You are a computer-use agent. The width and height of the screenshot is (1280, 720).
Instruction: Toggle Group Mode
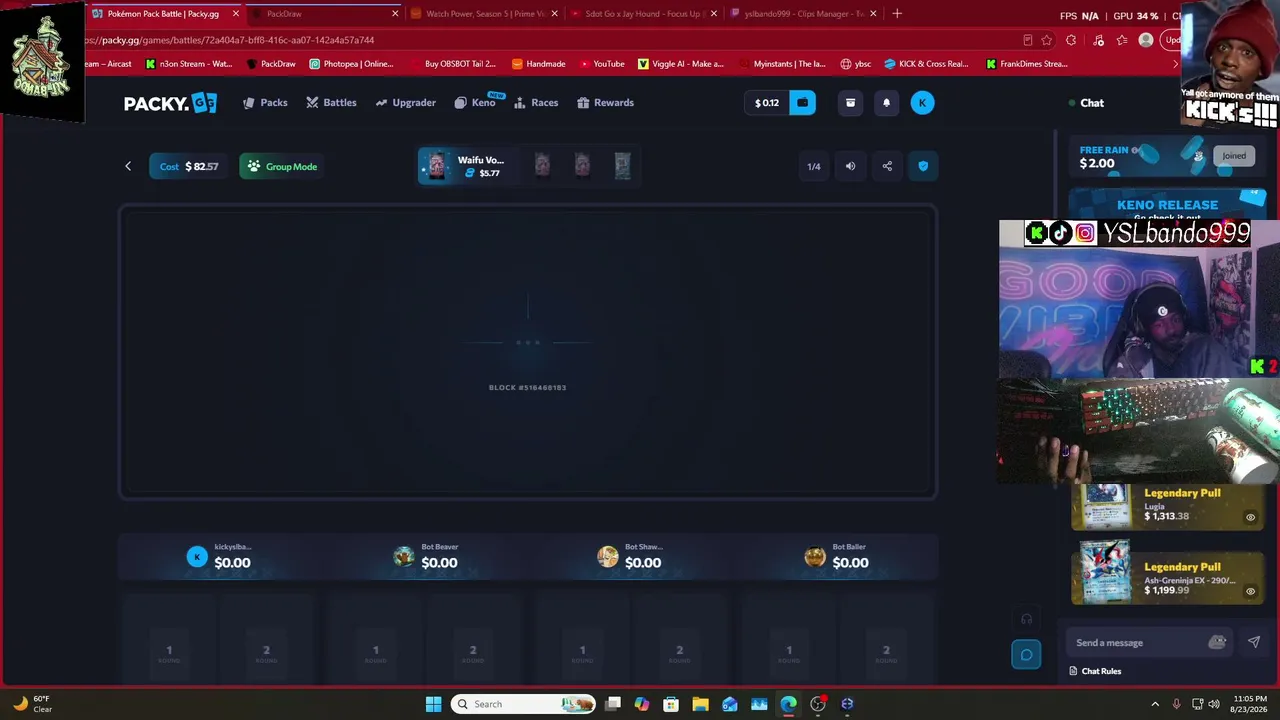[283, 166]
